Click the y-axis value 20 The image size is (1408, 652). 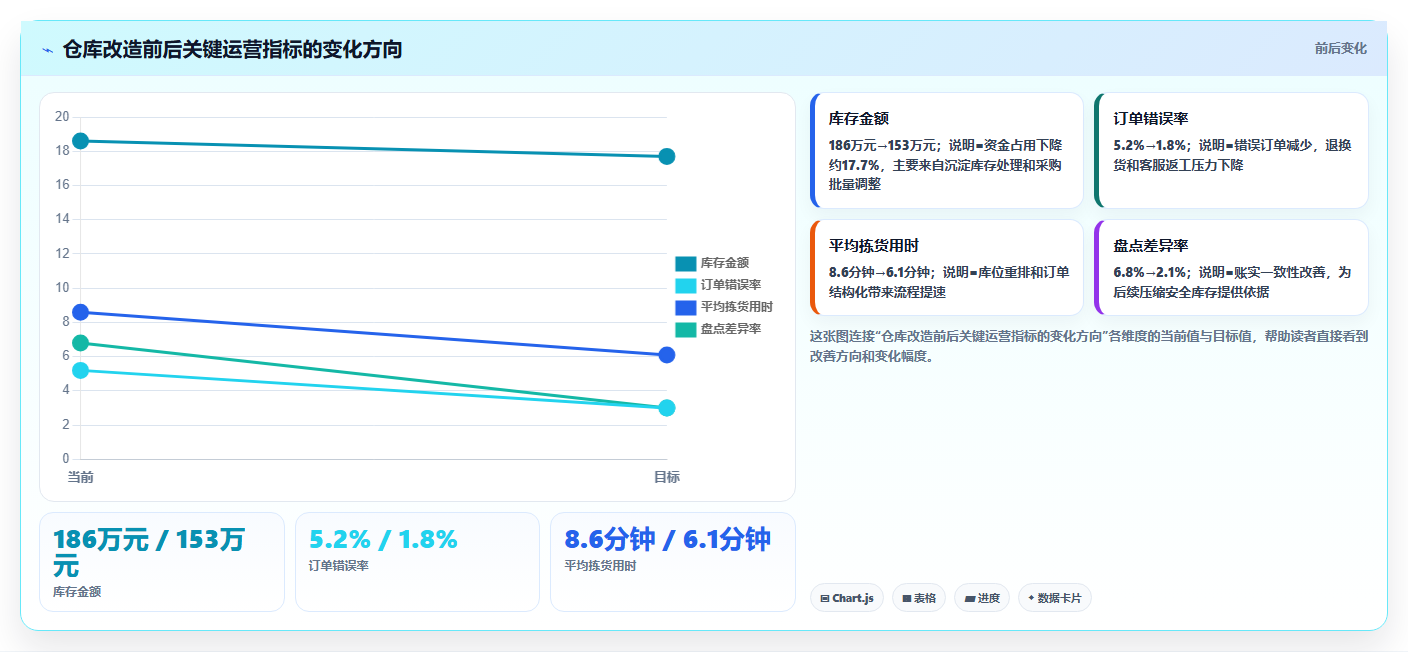[x=62, y=117]
